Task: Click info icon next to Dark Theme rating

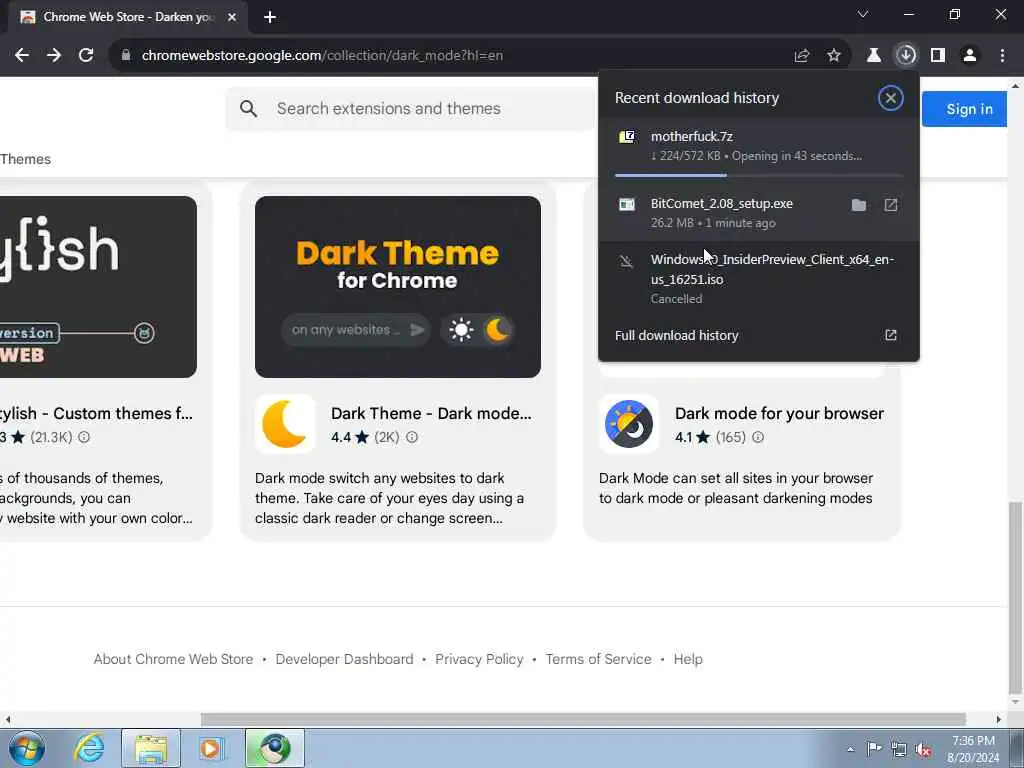Action: [x=411, y=437]
